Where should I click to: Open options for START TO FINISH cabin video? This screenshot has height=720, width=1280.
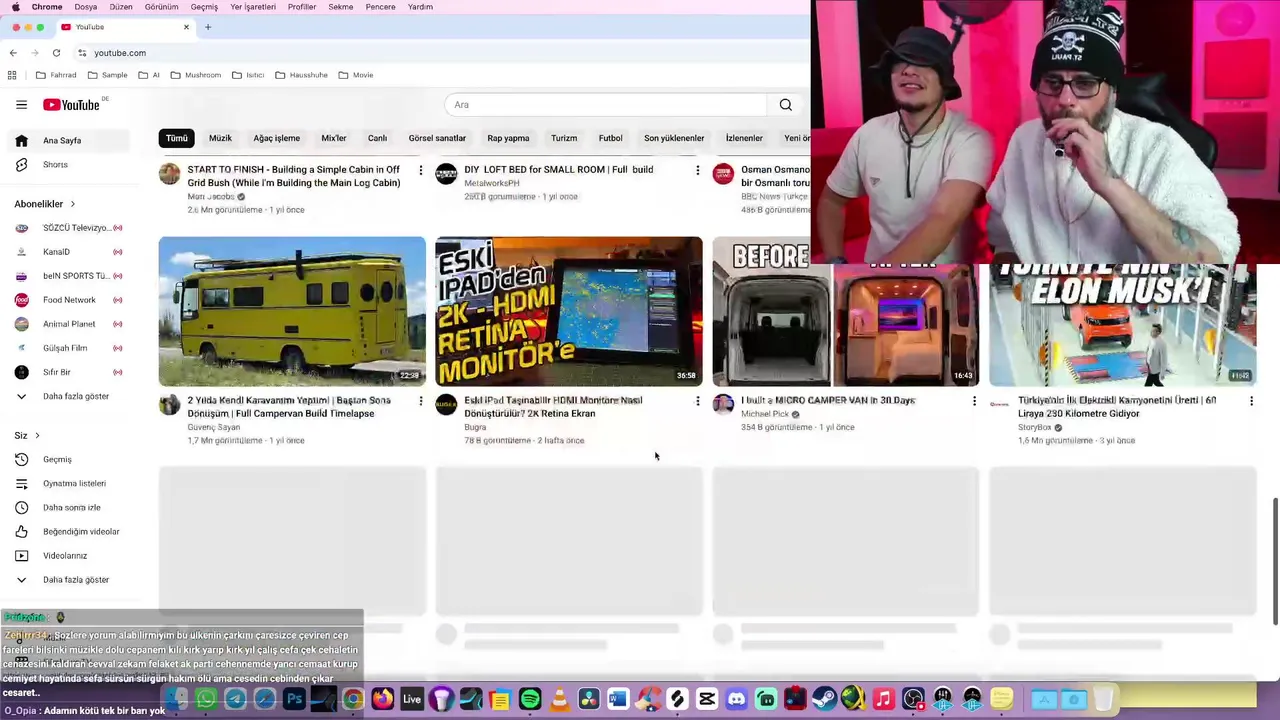pos(420,170)
